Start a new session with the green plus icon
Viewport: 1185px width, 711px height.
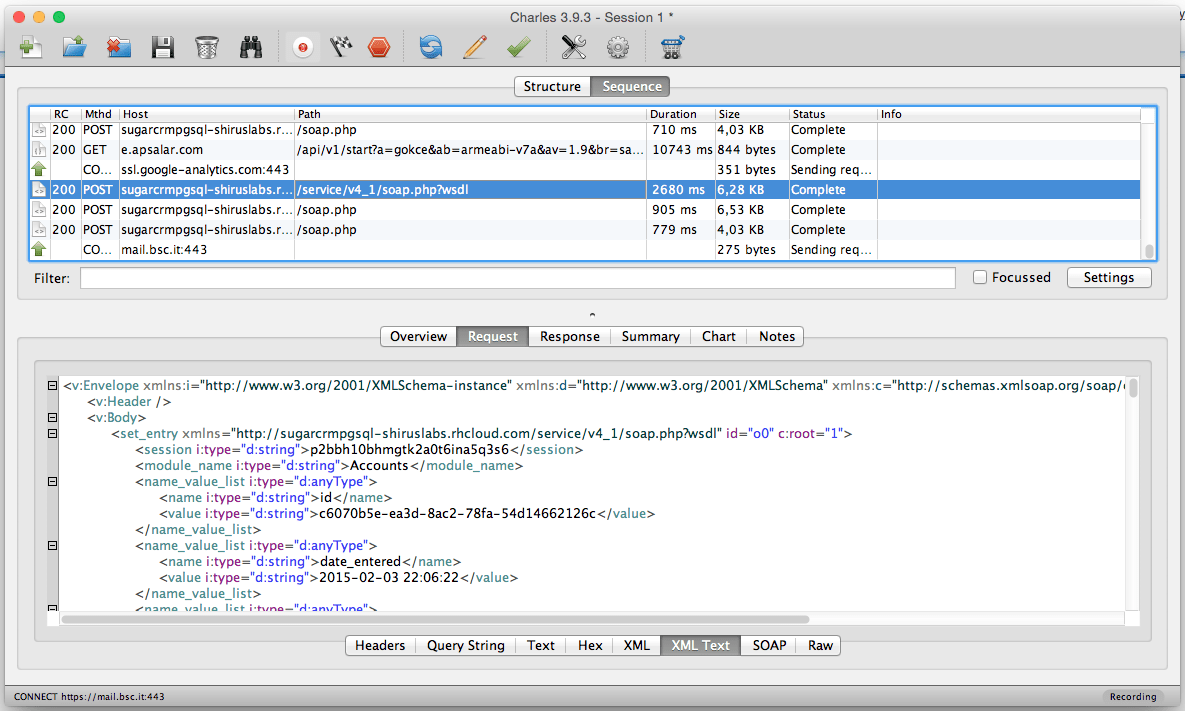30,48
